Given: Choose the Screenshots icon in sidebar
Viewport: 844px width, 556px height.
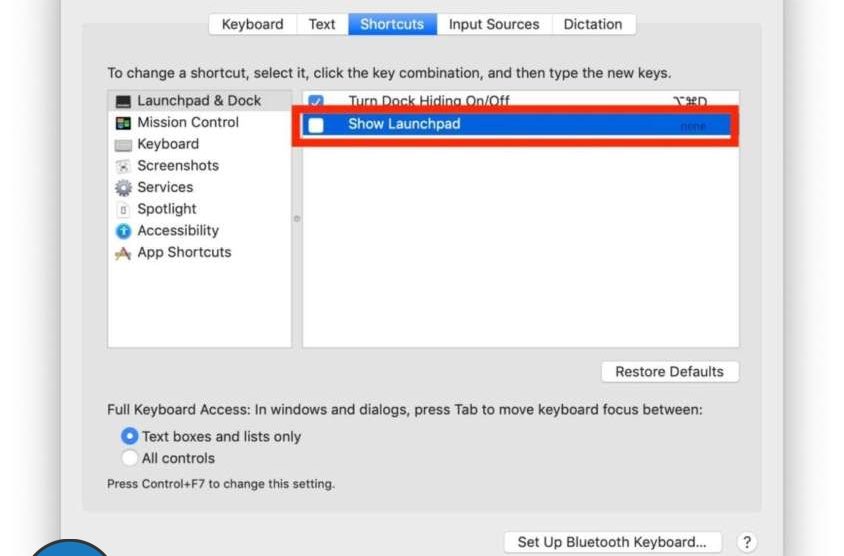Looking at the screenshot, I should (123, 166).
